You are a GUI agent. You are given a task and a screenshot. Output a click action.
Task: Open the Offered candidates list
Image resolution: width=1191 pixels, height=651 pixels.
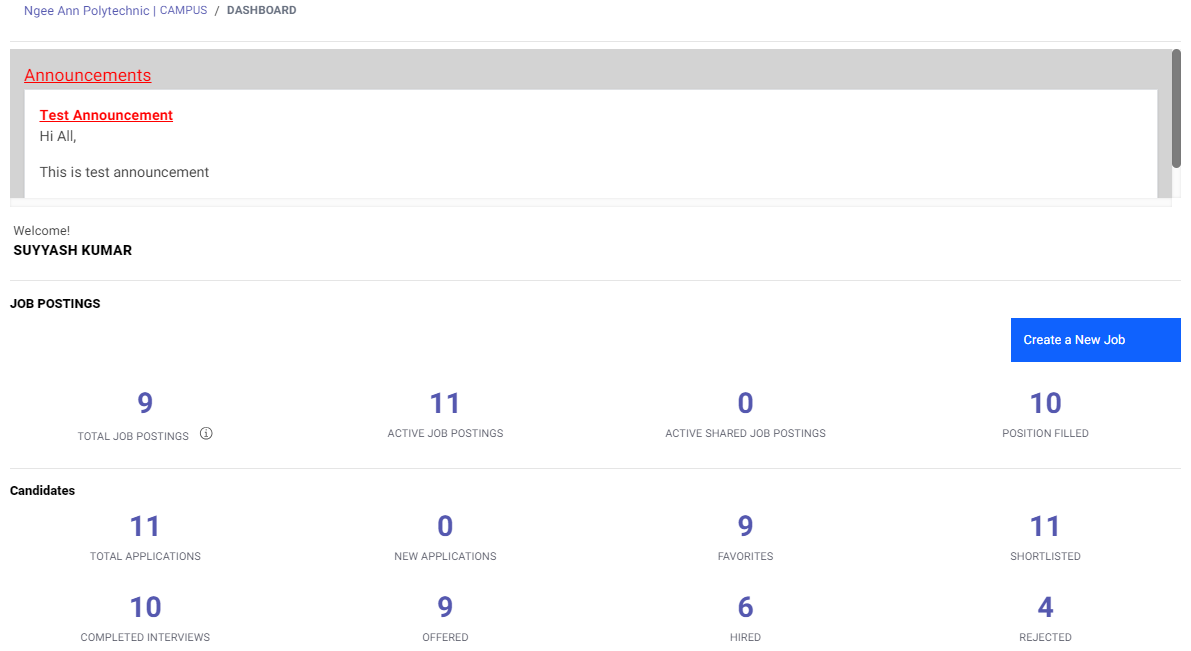(x=445, y=606)
